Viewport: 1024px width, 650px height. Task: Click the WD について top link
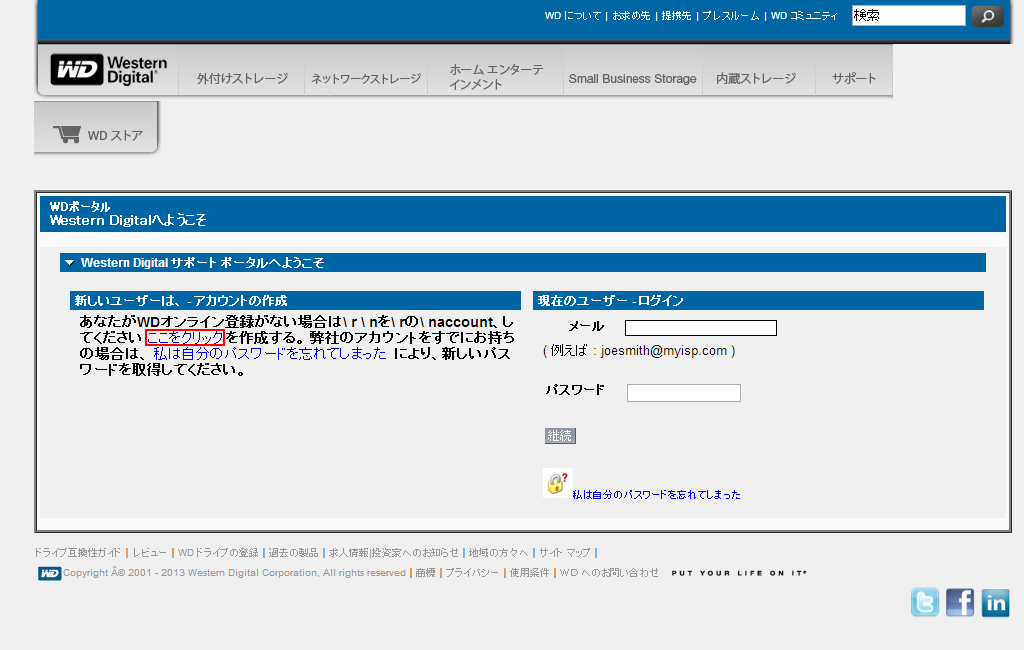(x=573, y=16)
